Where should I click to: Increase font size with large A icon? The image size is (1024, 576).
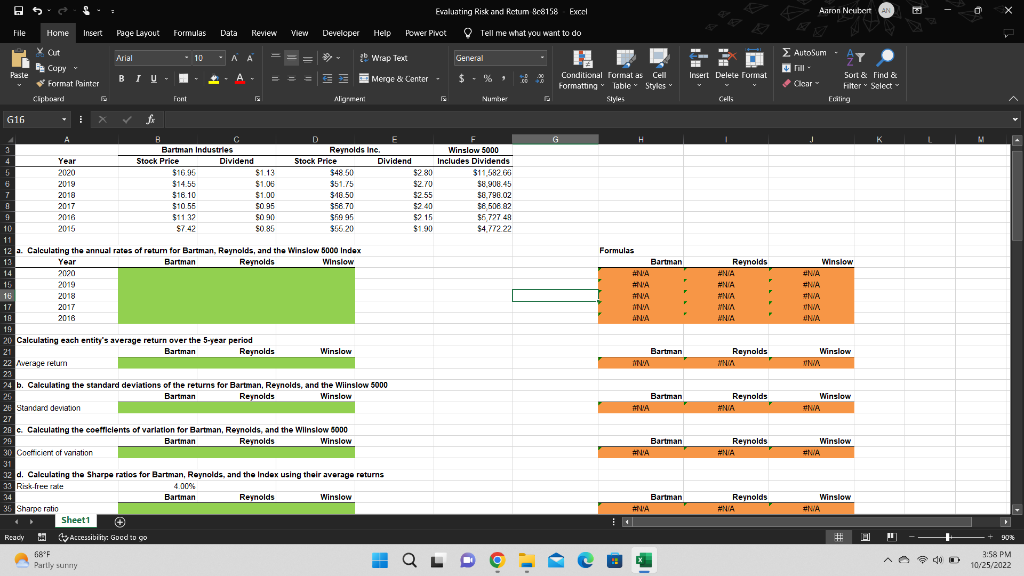234,58
